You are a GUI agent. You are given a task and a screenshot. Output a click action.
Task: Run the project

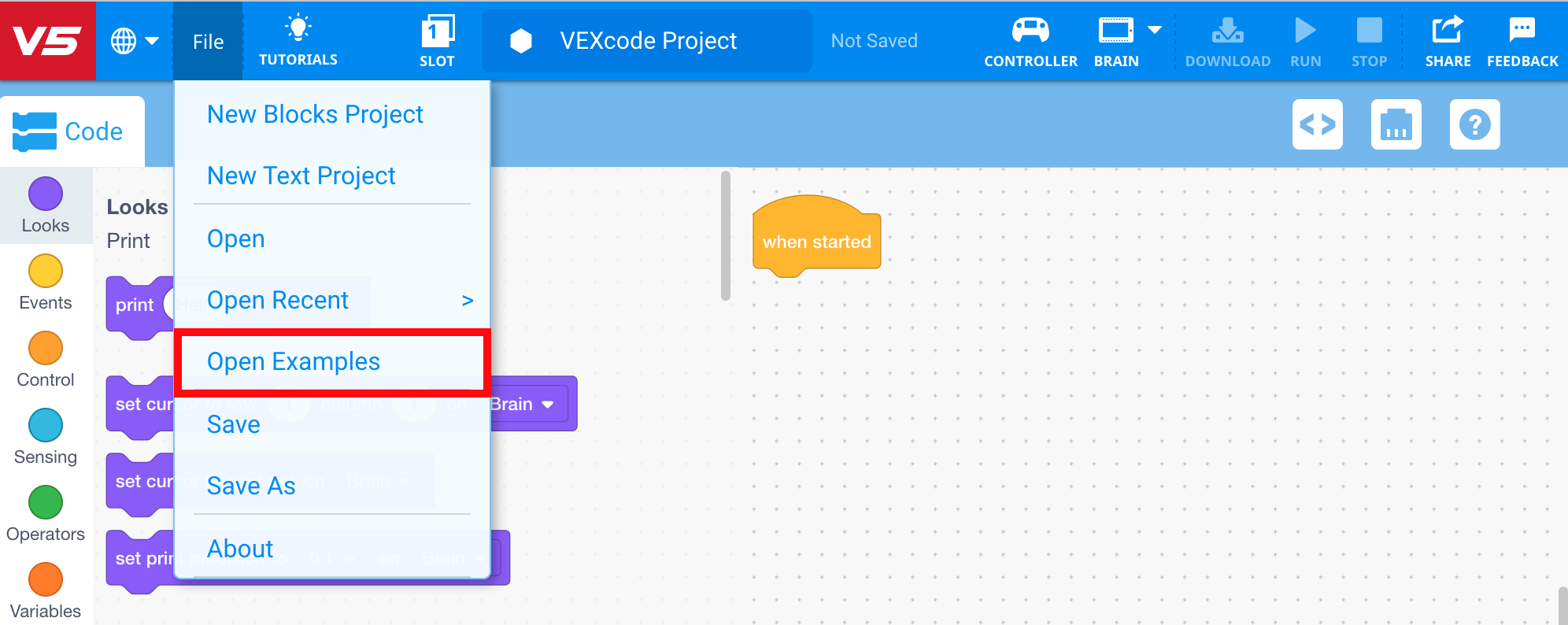point(1305,39)
